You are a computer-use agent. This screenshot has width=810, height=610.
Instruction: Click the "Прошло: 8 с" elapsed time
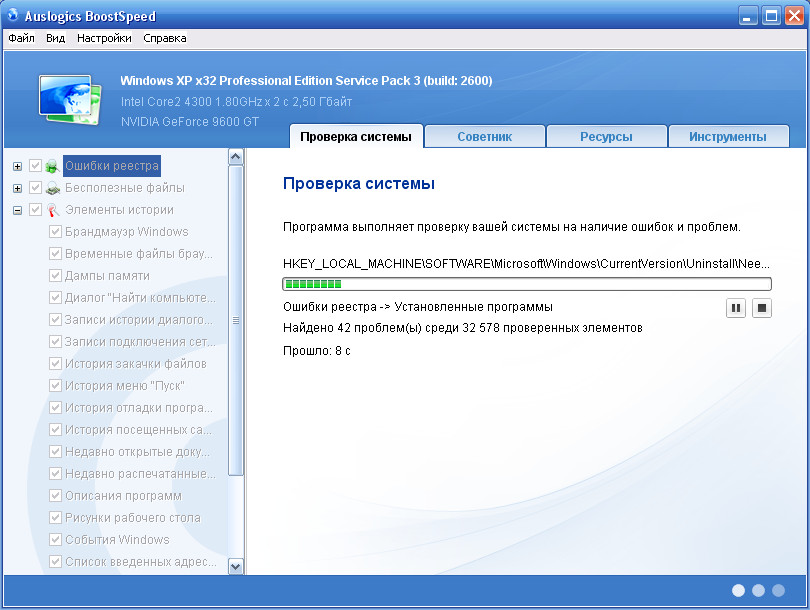pos(317,351)
